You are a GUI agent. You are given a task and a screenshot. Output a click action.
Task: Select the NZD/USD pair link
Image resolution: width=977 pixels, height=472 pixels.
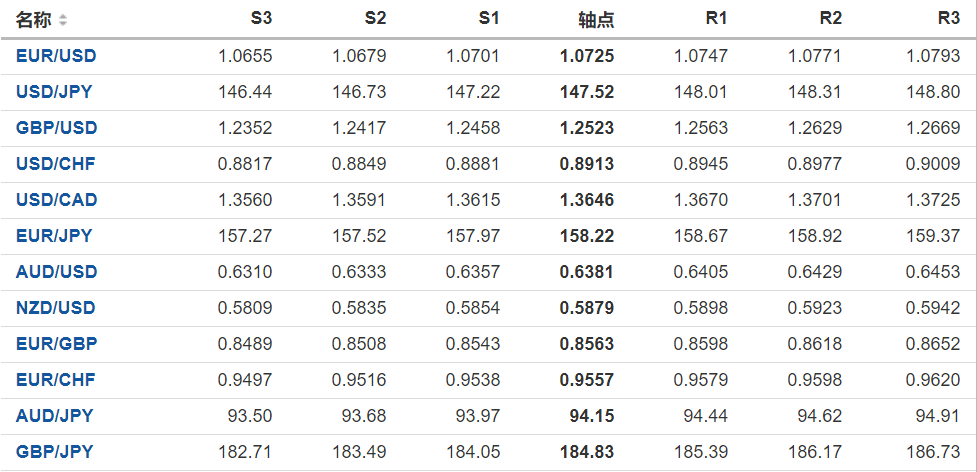click(x=56, y=308)
